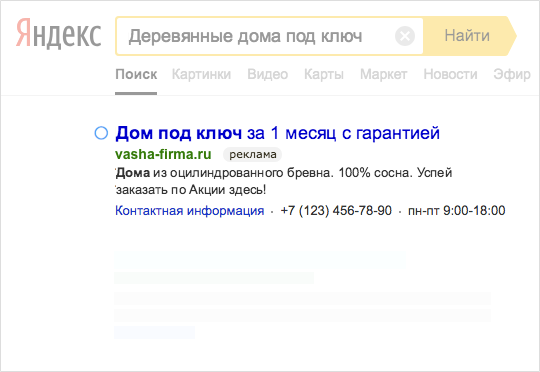Click the ad description about Дома из оцилиндрованного бревна
The width and height of the screenshot is (540, 372).
(284, 181)
